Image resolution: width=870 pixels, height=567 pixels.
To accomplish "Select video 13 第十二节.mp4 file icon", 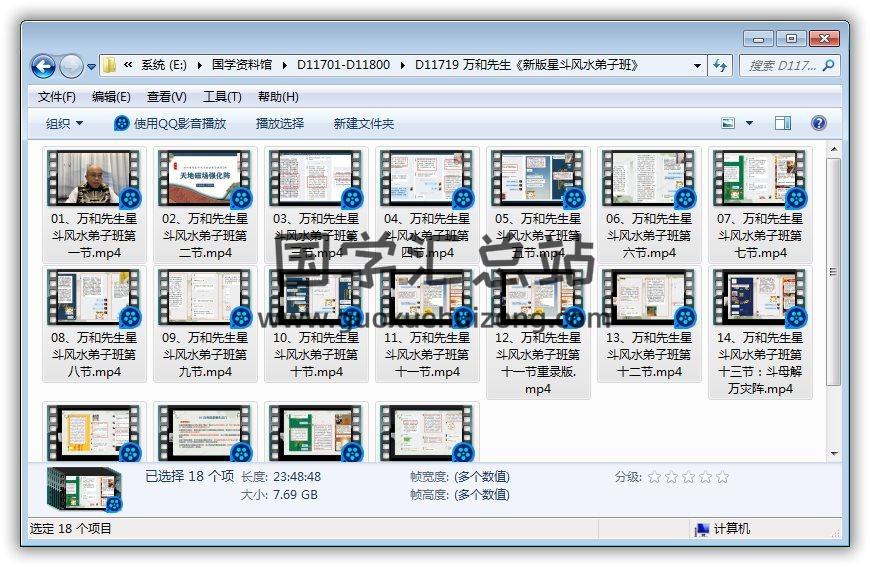I will point(649,297).
